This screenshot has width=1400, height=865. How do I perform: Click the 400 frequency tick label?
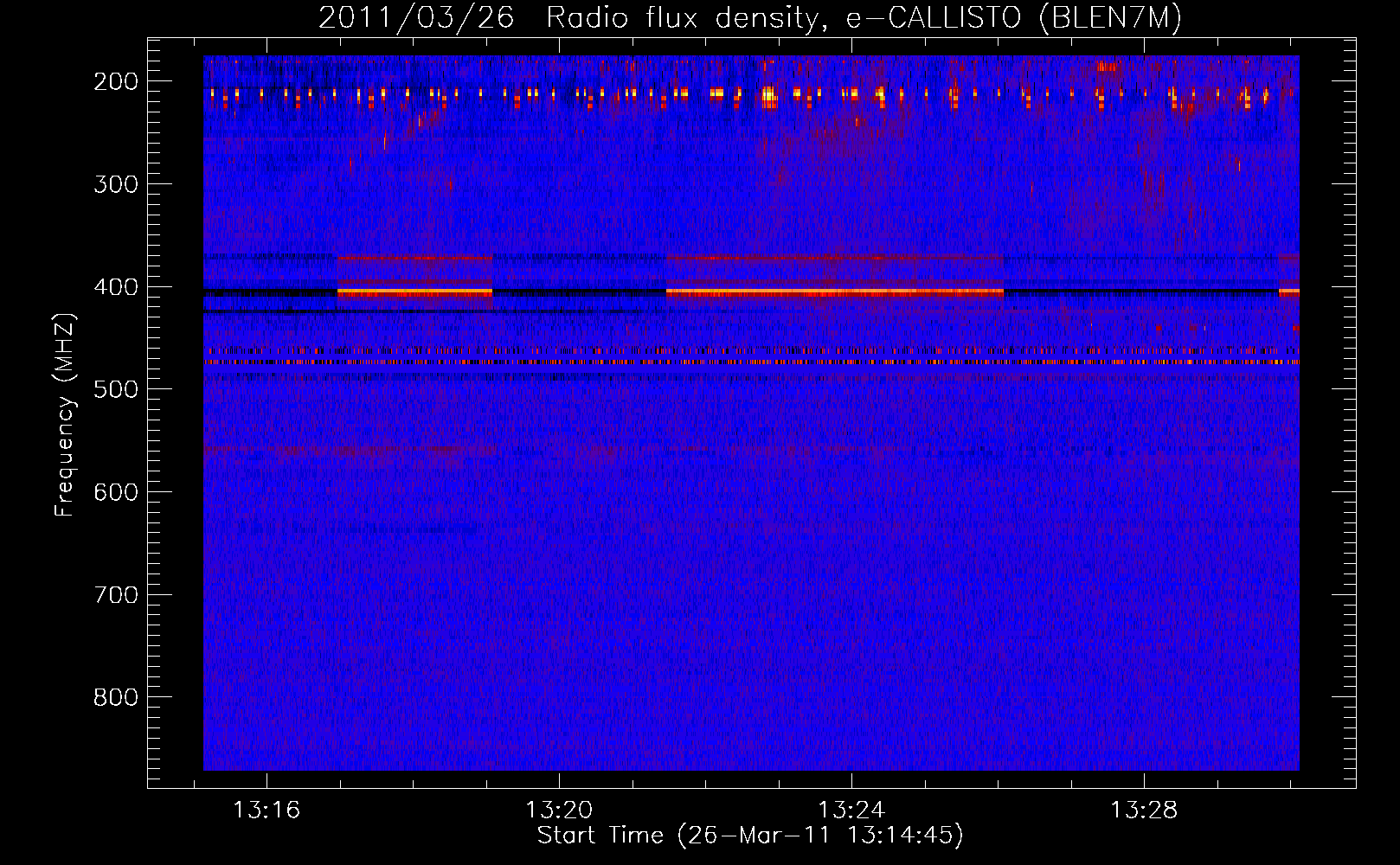pos(116,287)
